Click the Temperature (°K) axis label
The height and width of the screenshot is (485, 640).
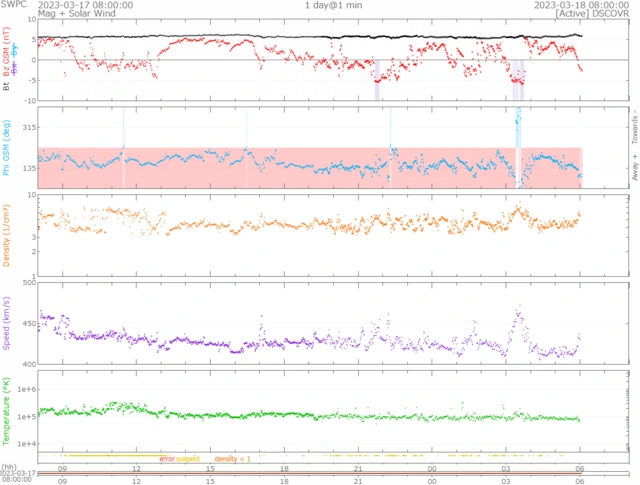(7, 410)
